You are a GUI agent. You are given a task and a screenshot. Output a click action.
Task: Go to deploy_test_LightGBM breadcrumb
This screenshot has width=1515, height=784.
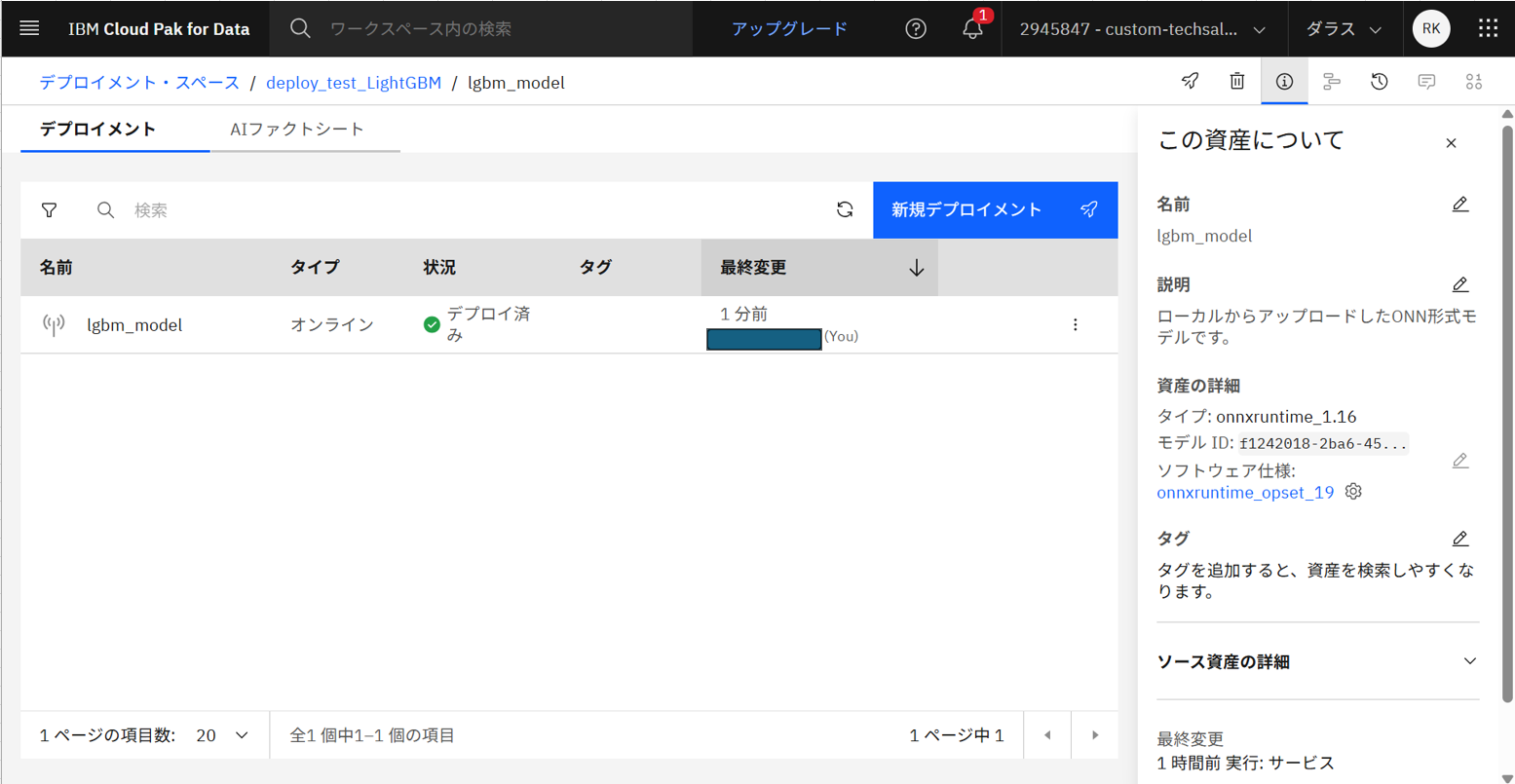[354, 83]
